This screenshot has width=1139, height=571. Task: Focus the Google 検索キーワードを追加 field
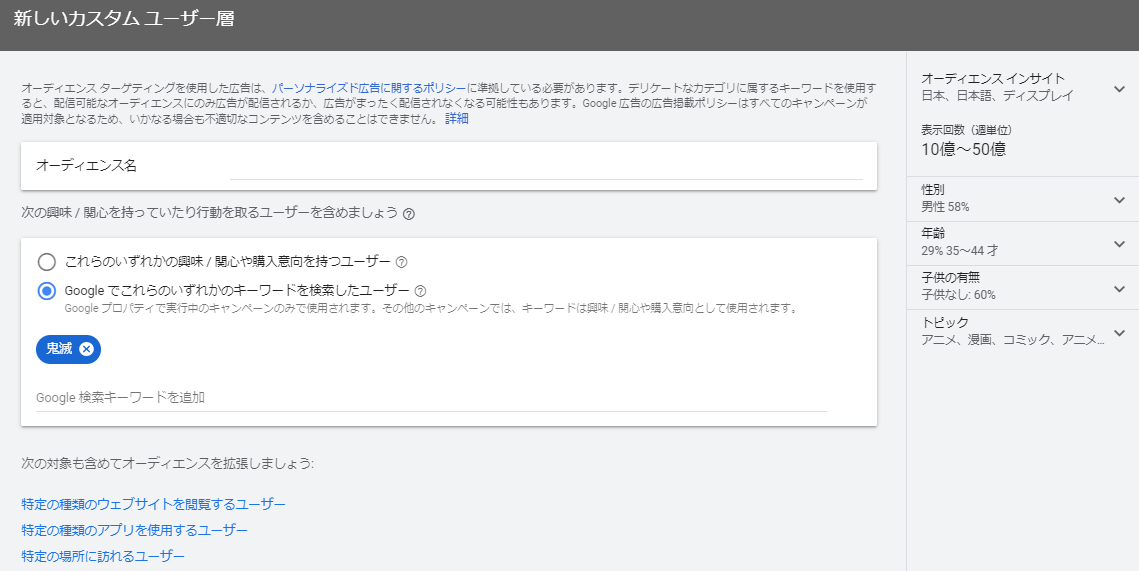pos(431,397)
